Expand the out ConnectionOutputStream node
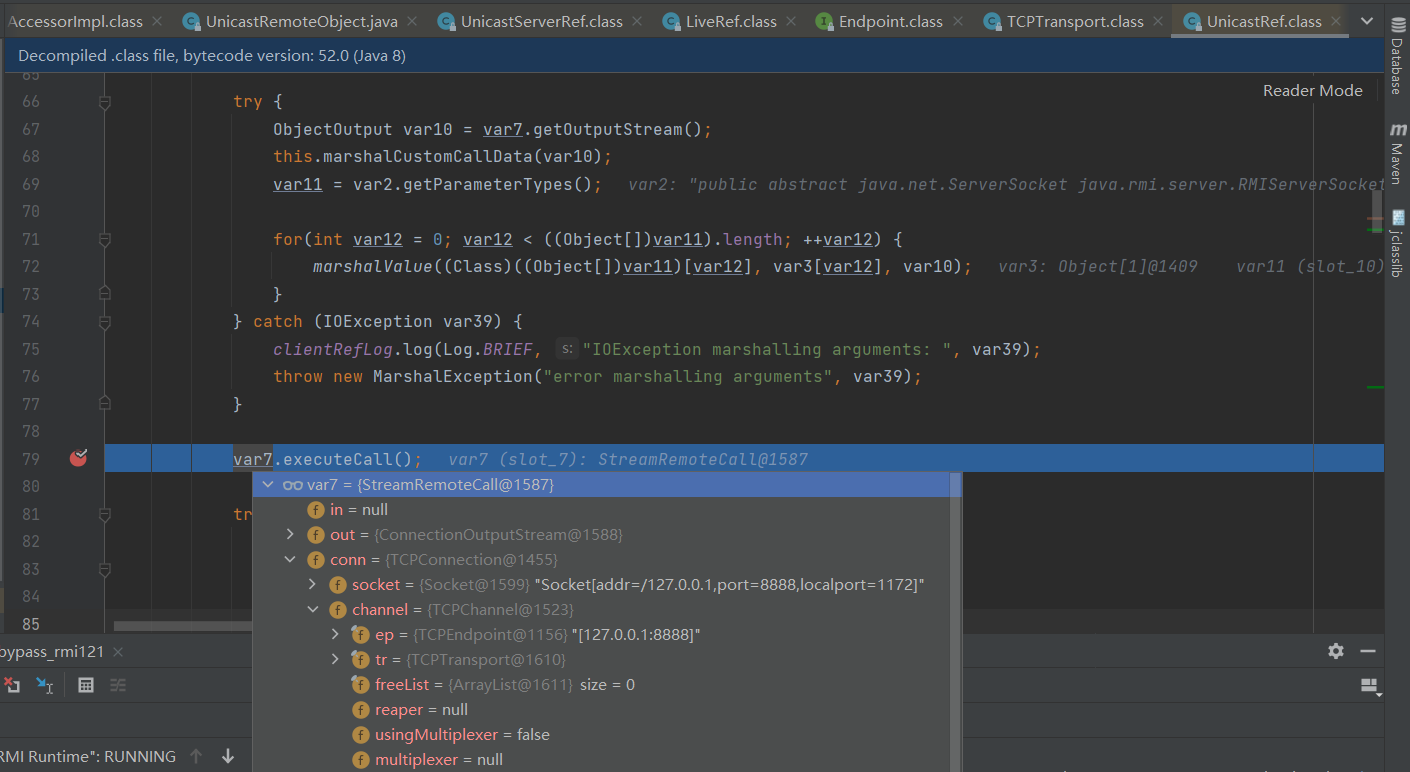 [290, 535]
